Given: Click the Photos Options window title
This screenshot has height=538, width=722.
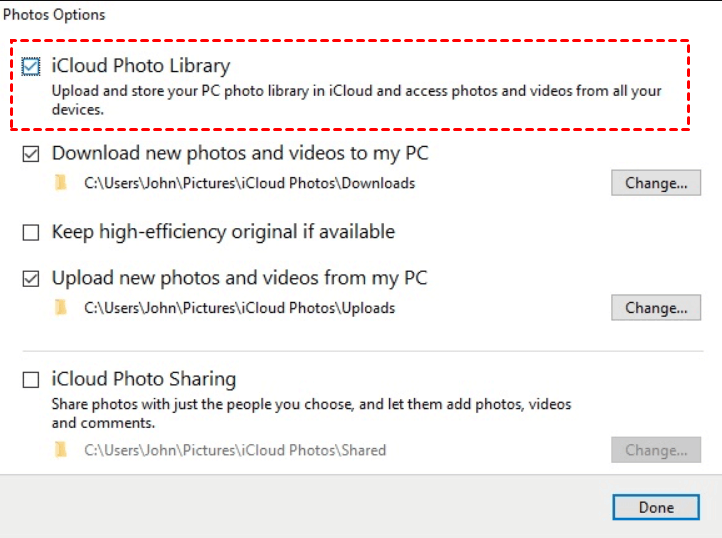Looking at the screenshot, I should coord(54,15).
